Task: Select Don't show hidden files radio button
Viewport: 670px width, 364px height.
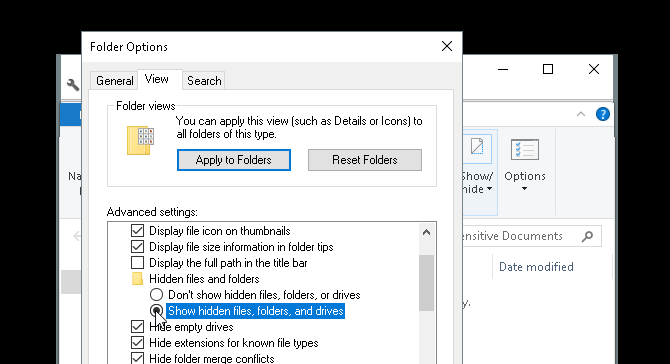Action: pyautogui.click(x=156, y=295)
